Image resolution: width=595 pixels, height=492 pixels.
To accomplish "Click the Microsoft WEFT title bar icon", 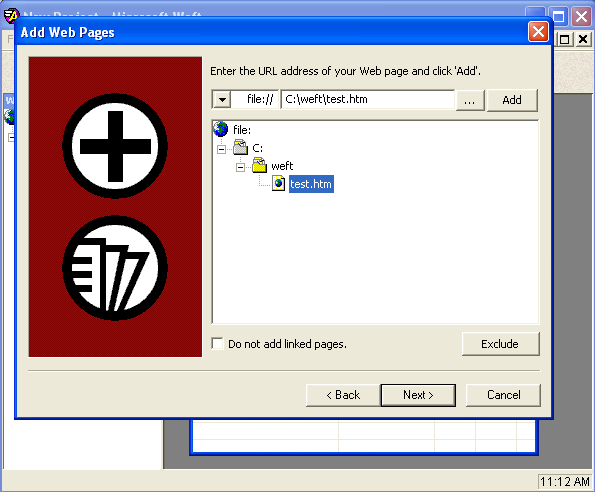I will tap(11, 16).
